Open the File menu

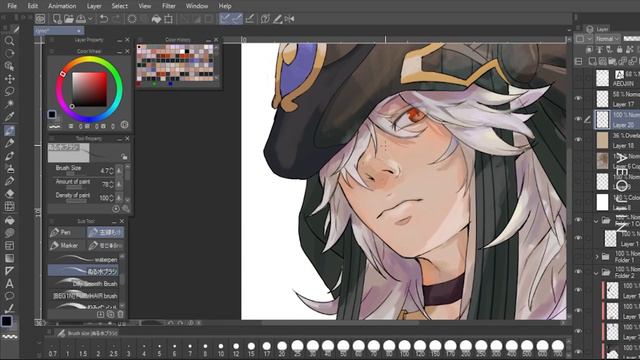pos(12,6)
